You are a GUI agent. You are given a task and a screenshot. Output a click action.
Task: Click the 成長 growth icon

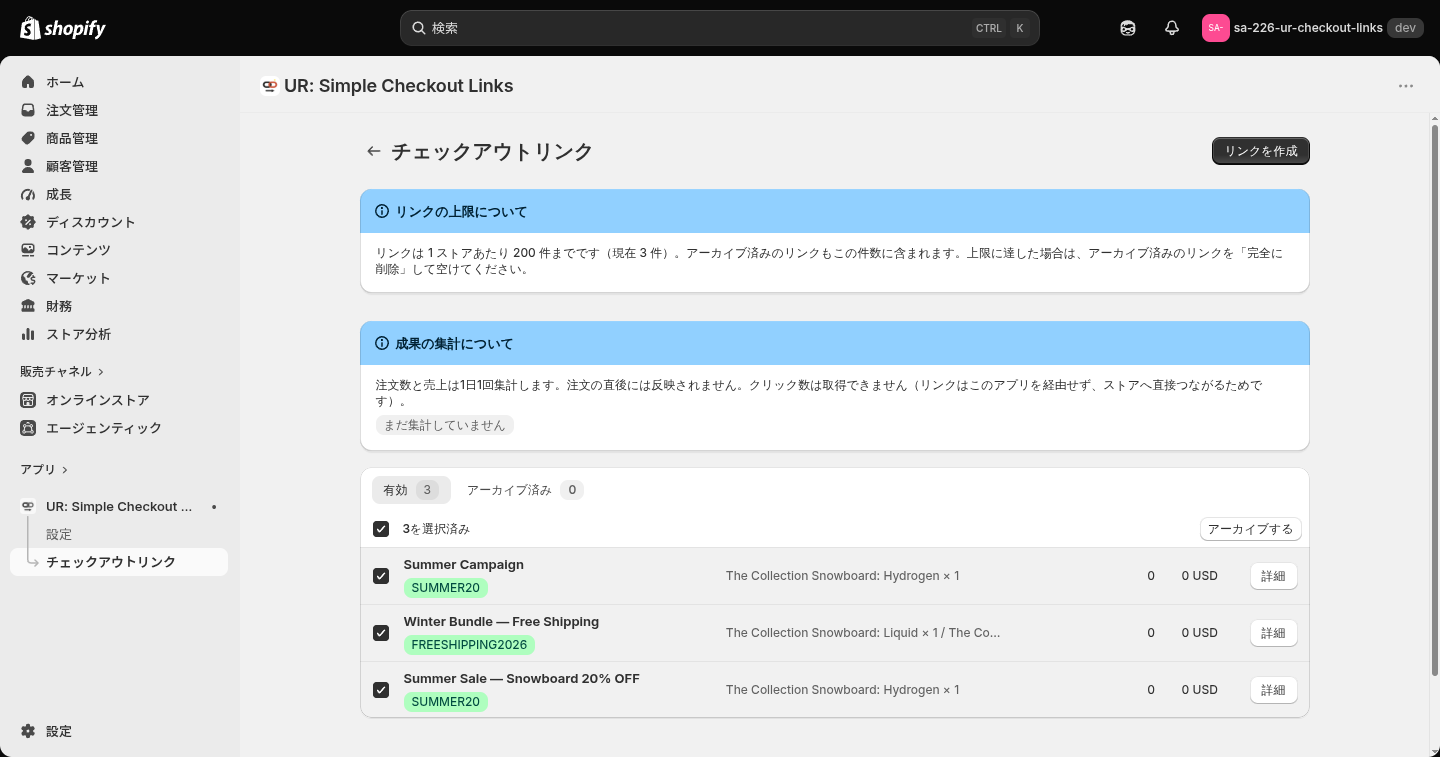tap(28, 194)
